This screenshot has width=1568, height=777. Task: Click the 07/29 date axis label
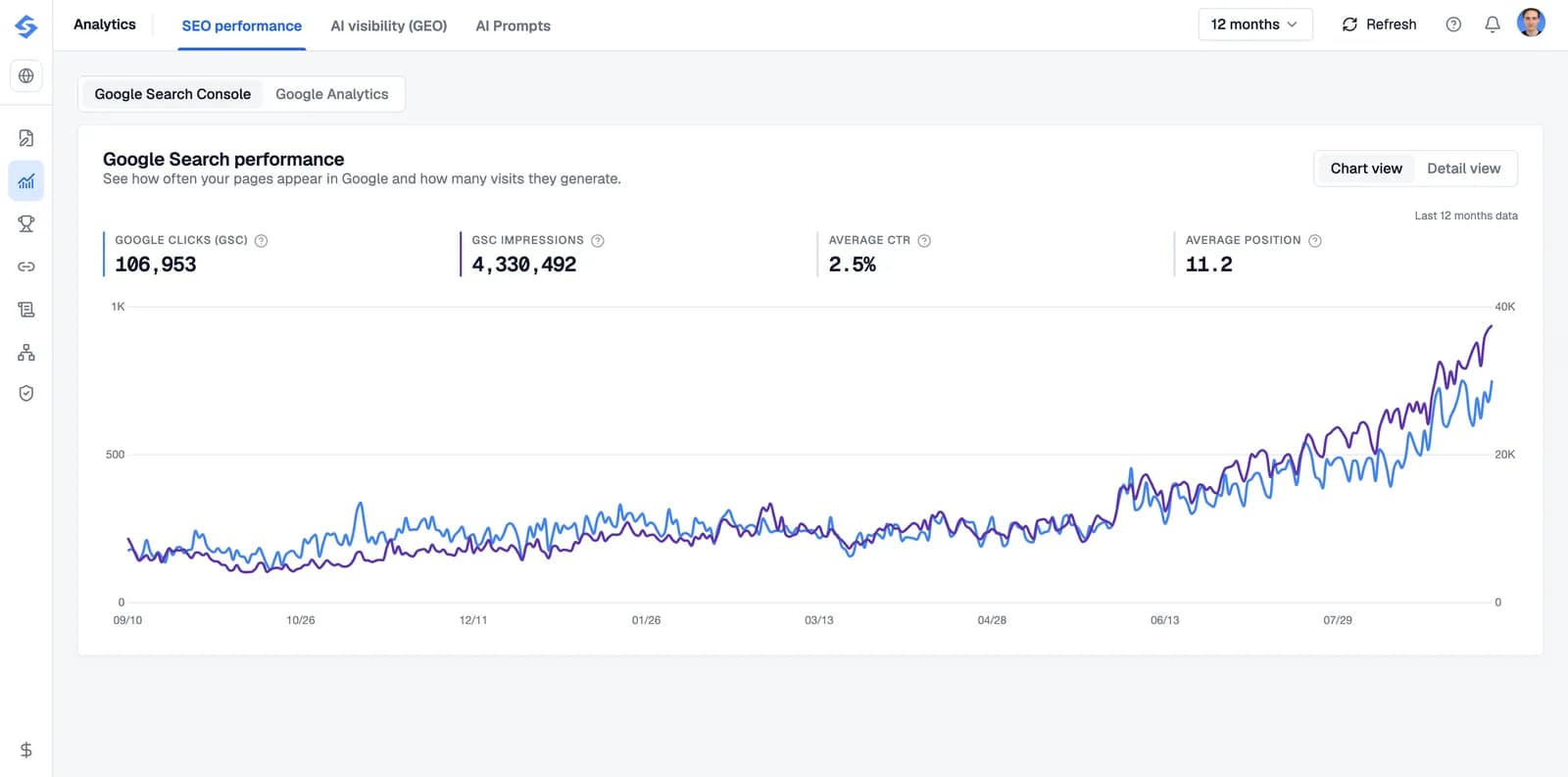(1338, 620)
